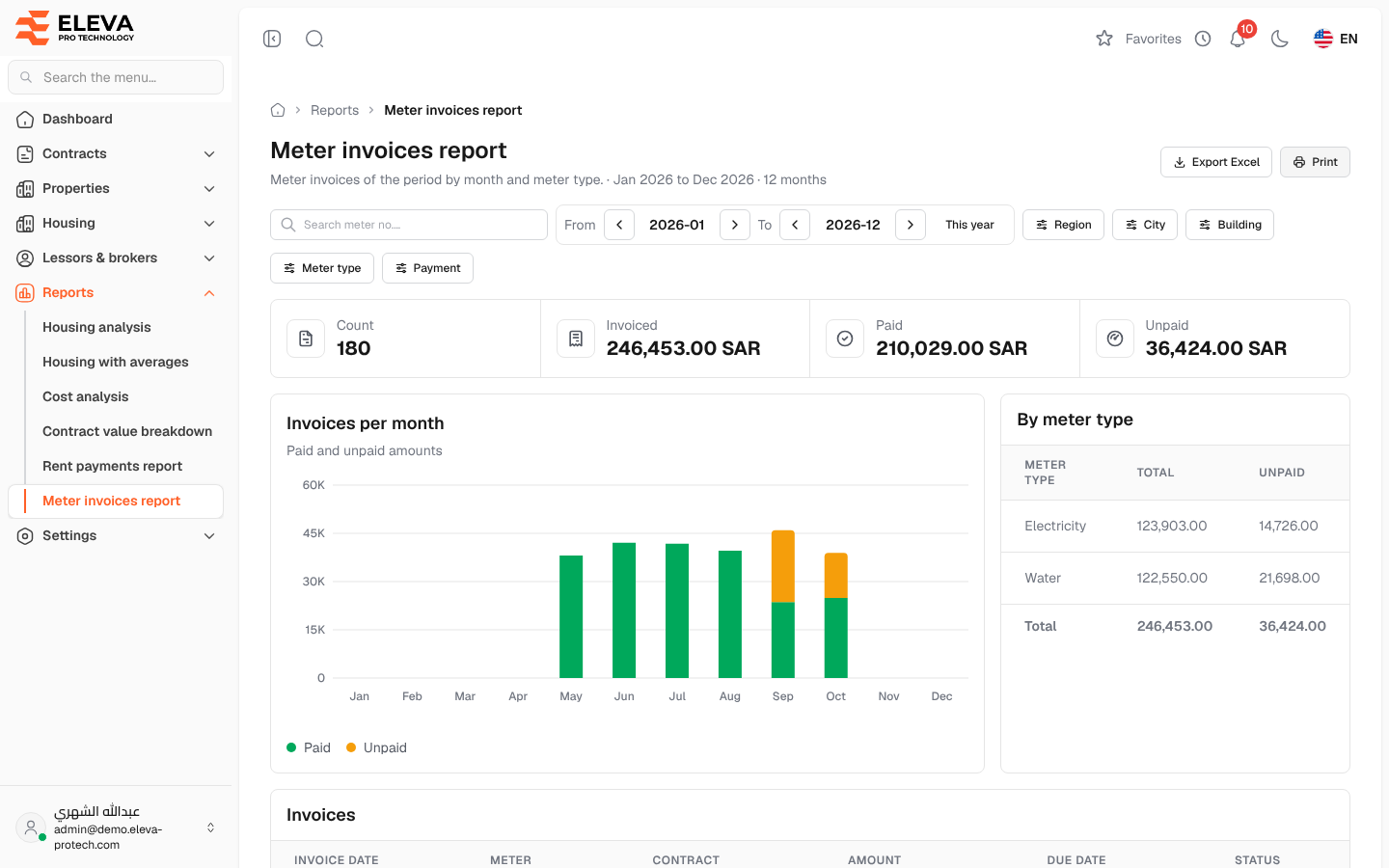
Task: Open the Meter type filter
Action: 322,268
